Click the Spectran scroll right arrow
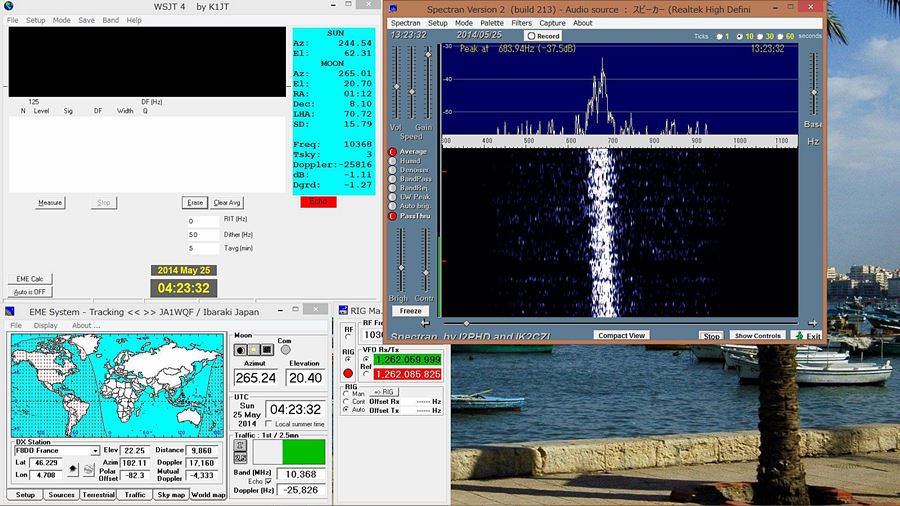This screenshot has width=900, height=506. click(x=812, y=323)
